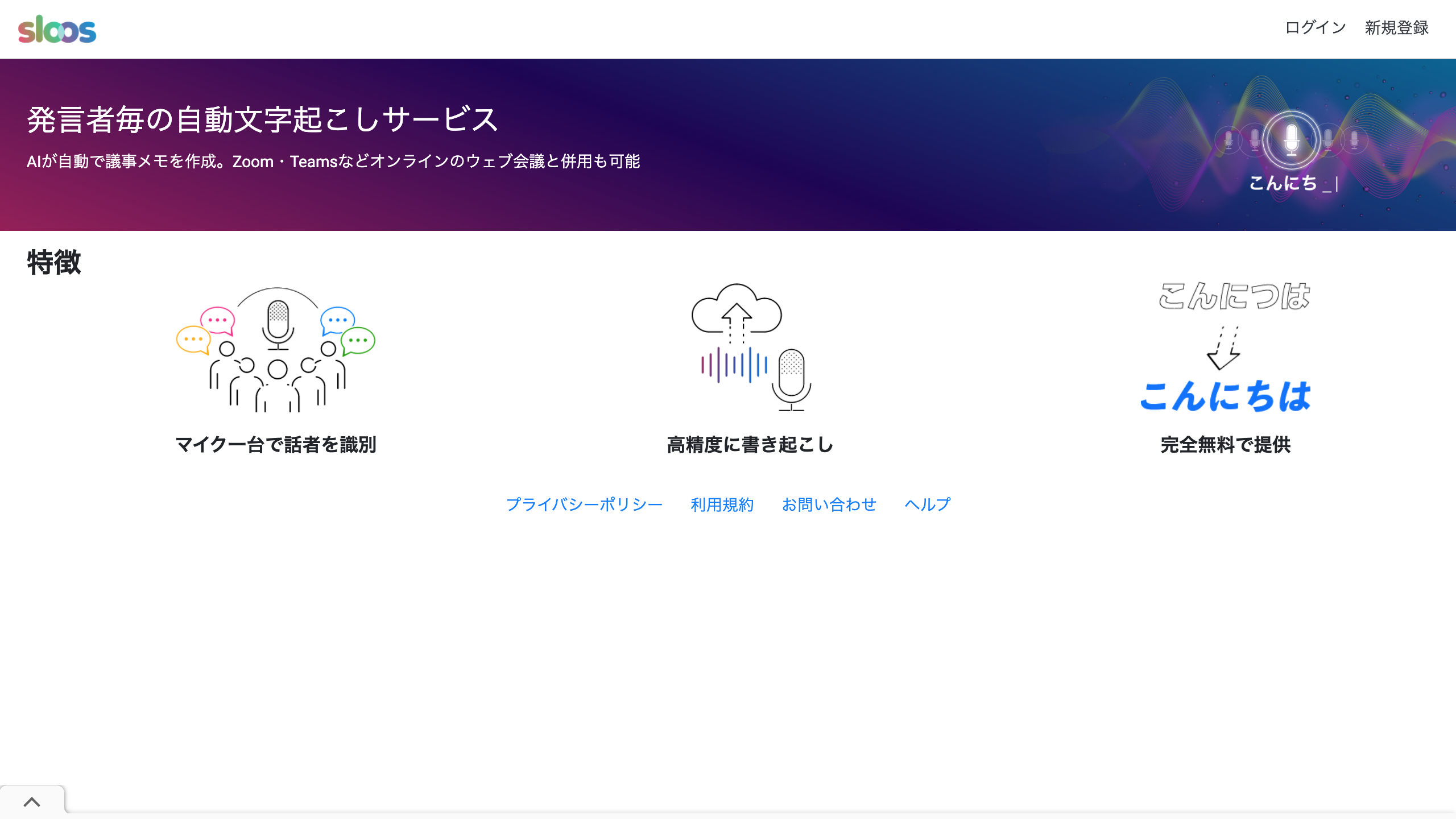
Task: Open the プライバシーポリシー link
Action: 585,504
